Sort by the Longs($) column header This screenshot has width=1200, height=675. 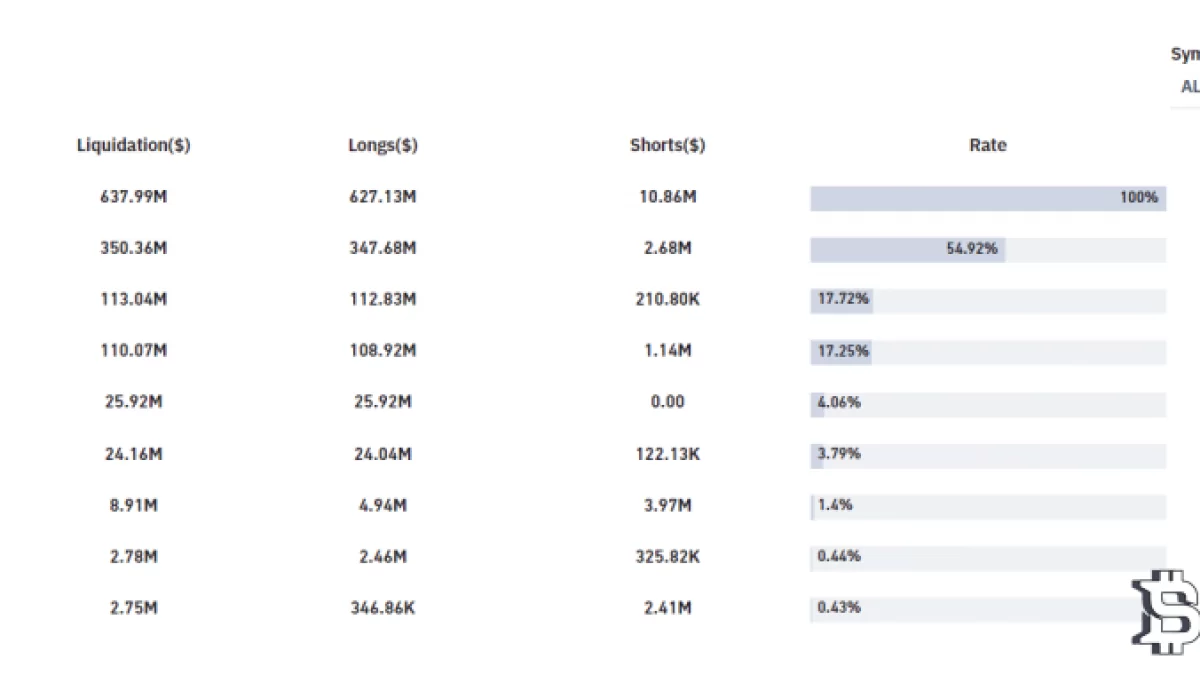click(x=383, y=145)
